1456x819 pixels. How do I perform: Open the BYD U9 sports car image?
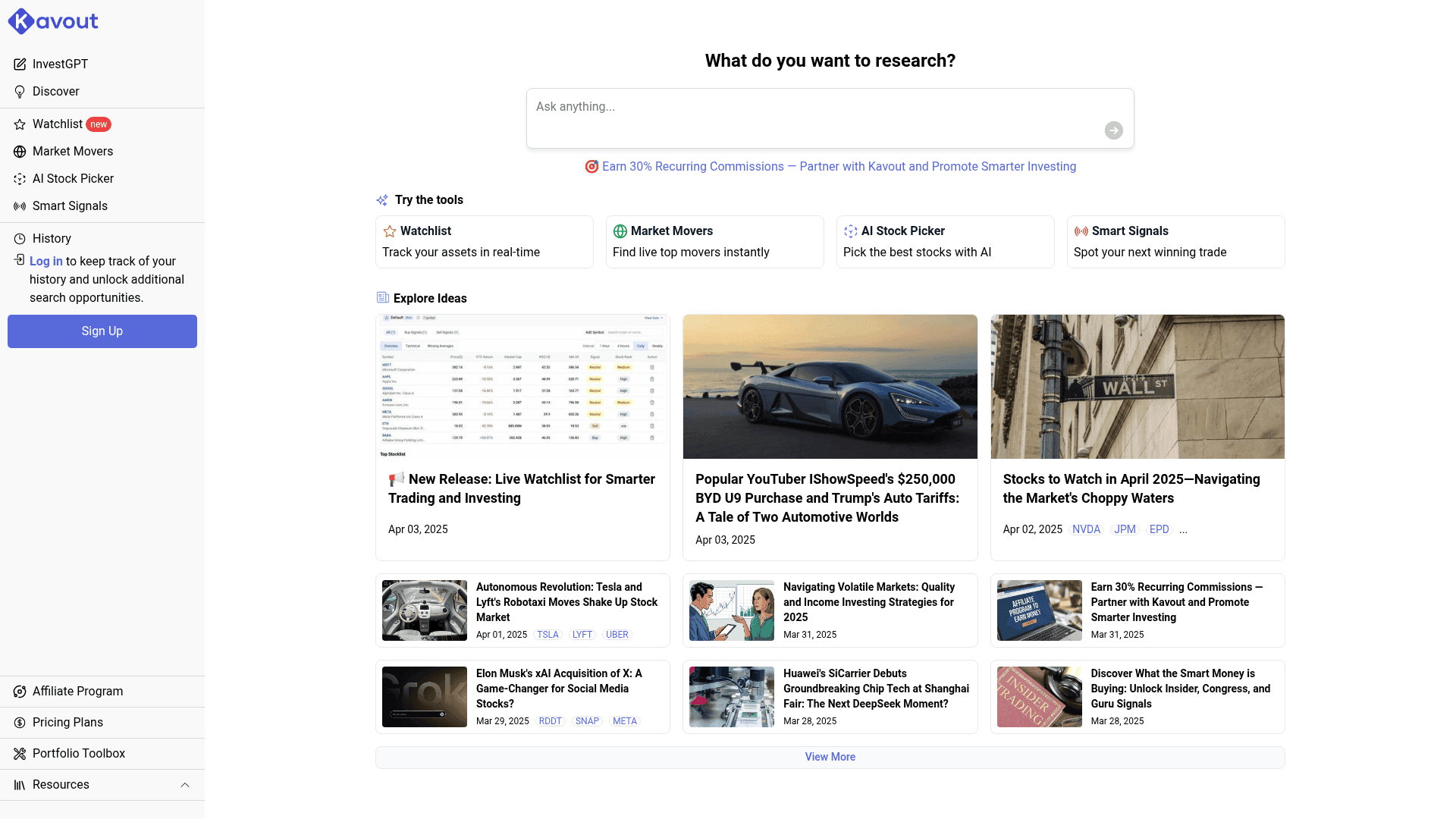coord(830,387)
